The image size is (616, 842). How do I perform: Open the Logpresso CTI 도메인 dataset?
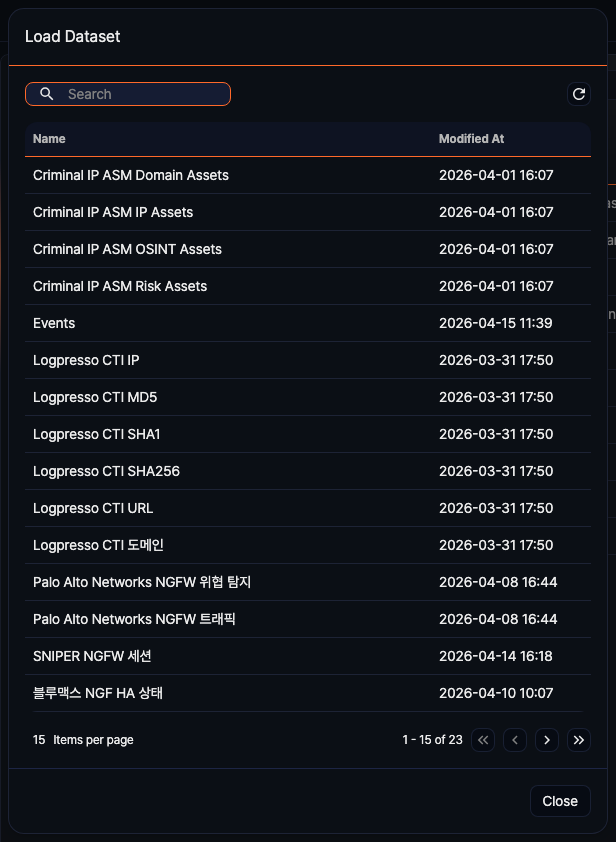[98, 545]
